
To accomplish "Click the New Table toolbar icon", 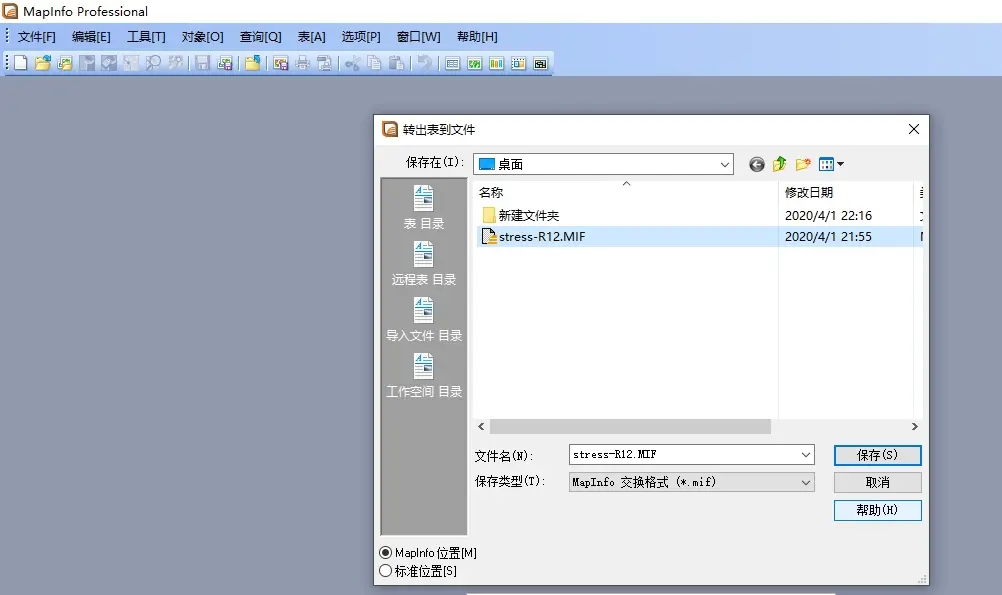I will click(20, 63).
